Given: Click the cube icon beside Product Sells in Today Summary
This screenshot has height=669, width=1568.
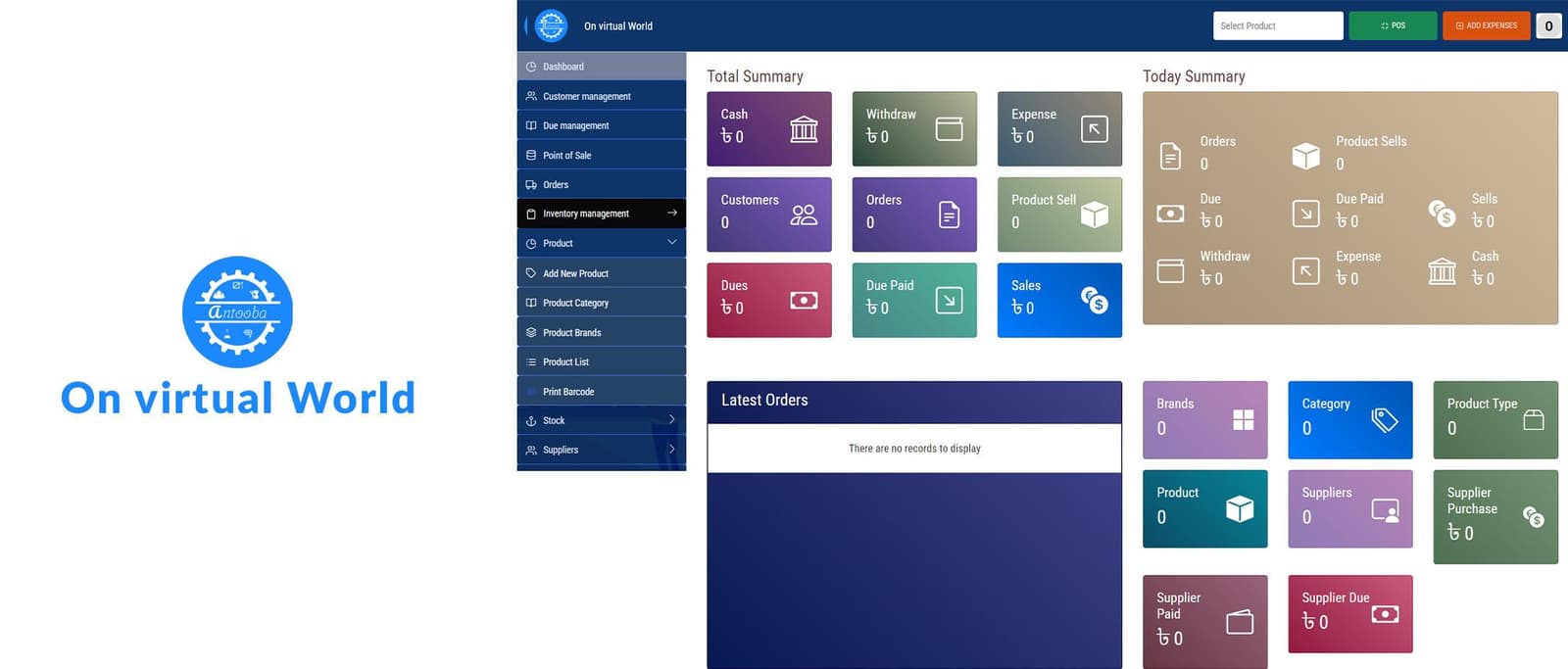Looking at the screenshot, I should pyautogui.click(x=1305, y=156).
